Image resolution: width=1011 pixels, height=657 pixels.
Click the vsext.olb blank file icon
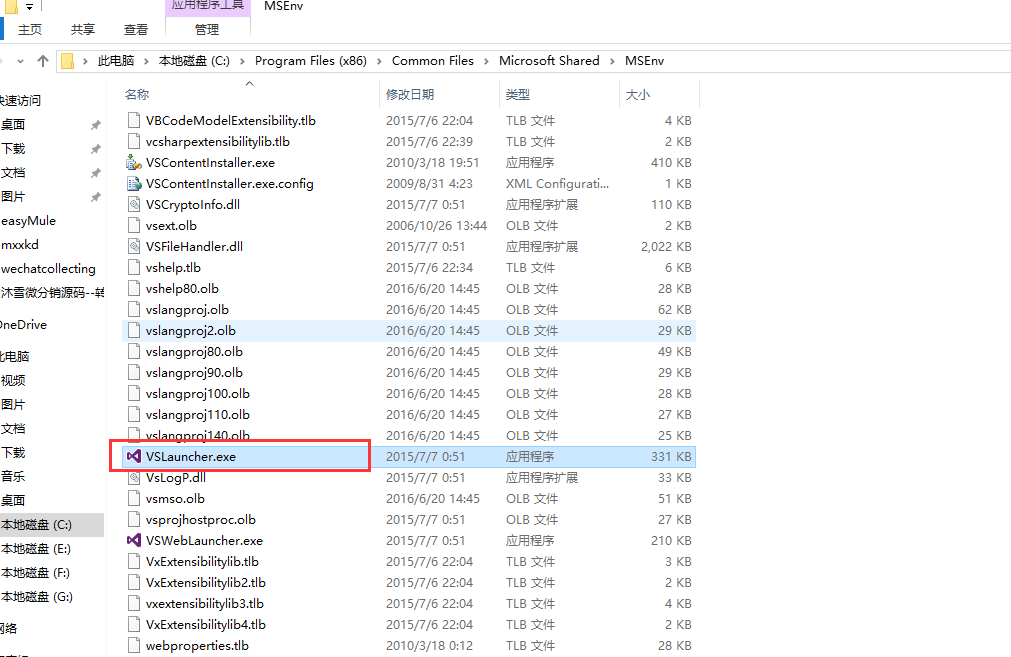(133, 226)
